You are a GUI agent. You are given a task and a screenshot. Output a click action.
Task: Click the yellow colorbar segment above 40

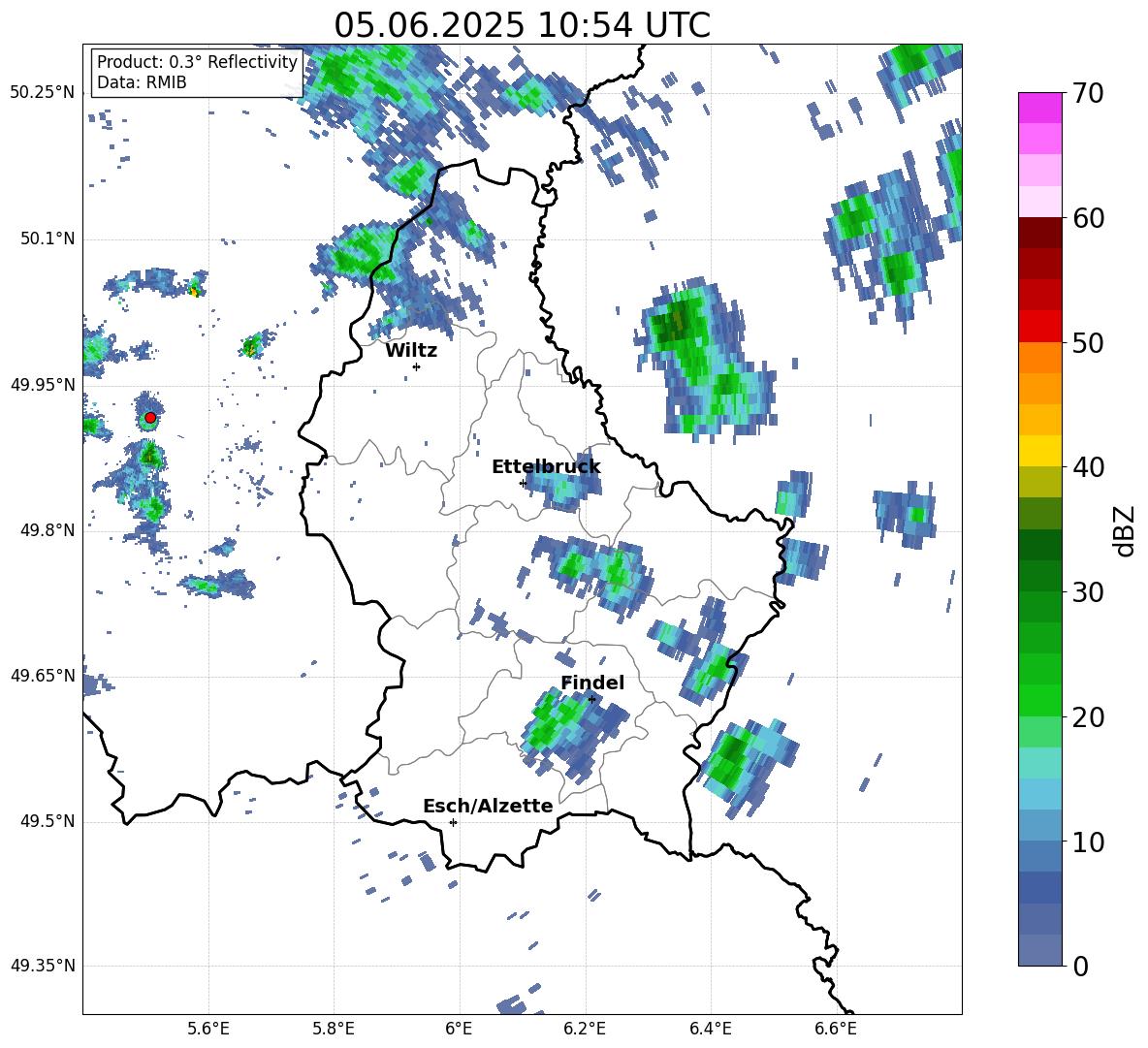(x=1039, y=452)
